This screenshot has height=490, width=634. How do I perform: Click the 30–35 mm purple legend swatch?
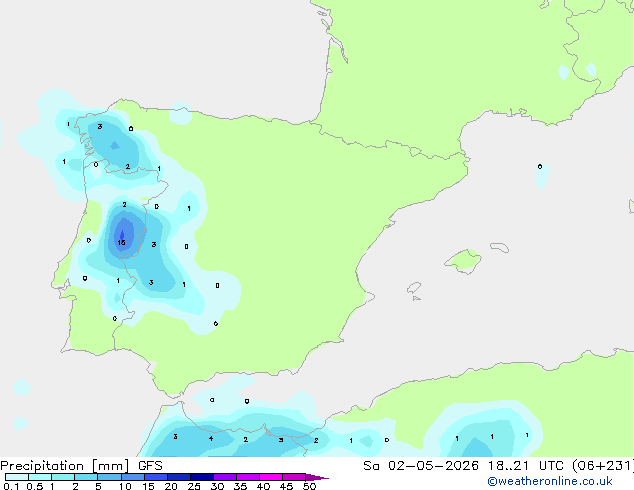[x=225, y=477]
